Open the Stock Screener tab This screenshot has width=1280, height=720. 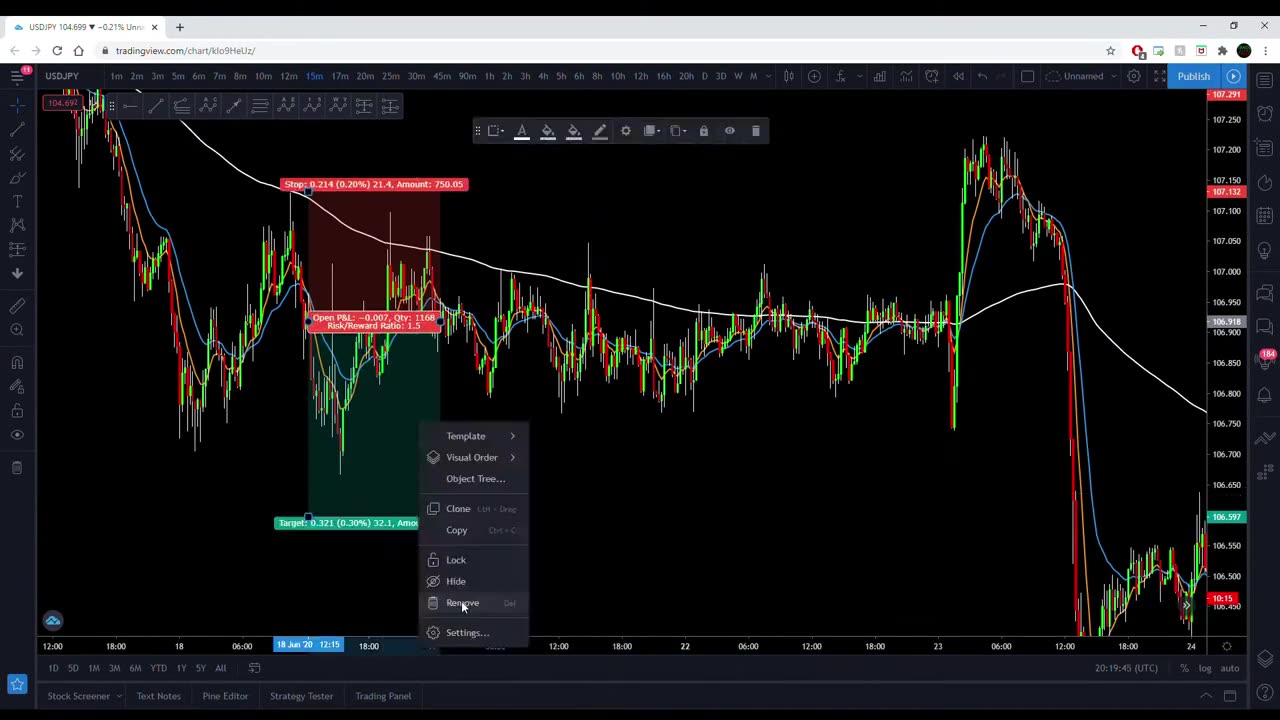(x=78, y=696)
